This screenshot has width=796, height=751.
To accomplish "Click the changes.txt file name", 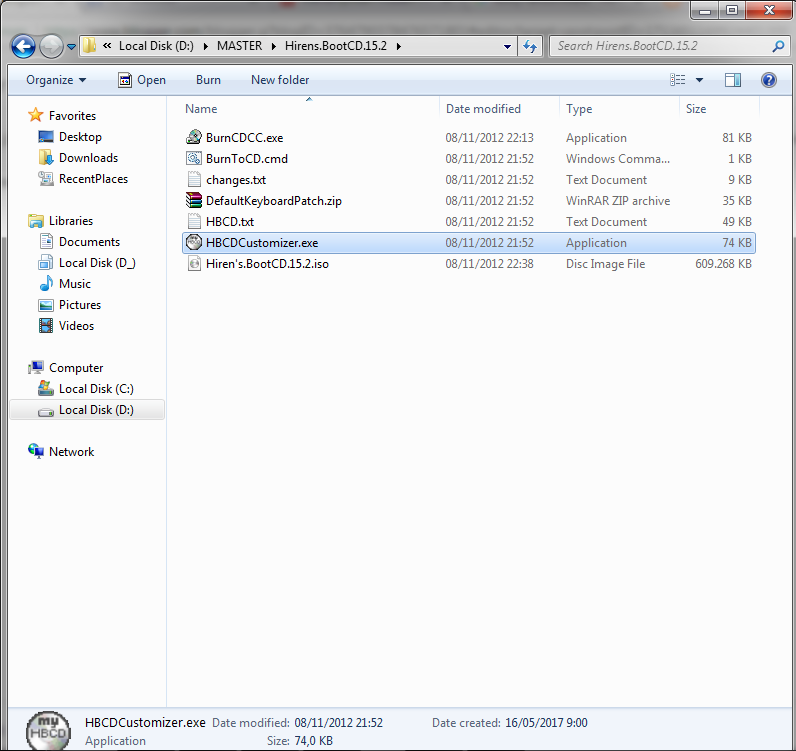I will tap(236, 180).
